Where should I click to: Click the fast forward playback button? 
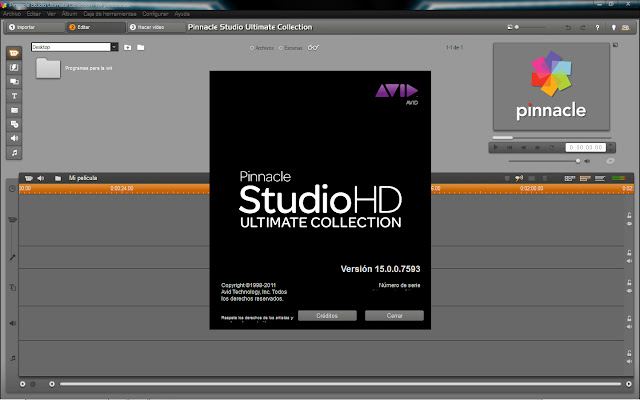click(538, 147)
